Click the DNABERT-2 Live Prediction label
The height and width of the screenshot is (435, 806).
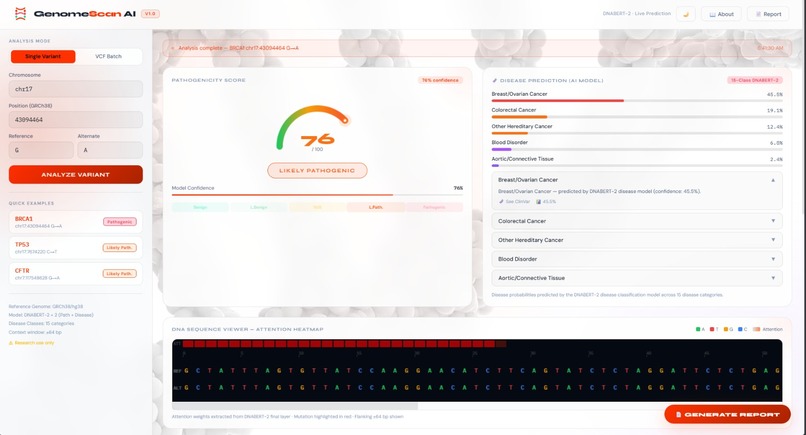pos(636,14)
